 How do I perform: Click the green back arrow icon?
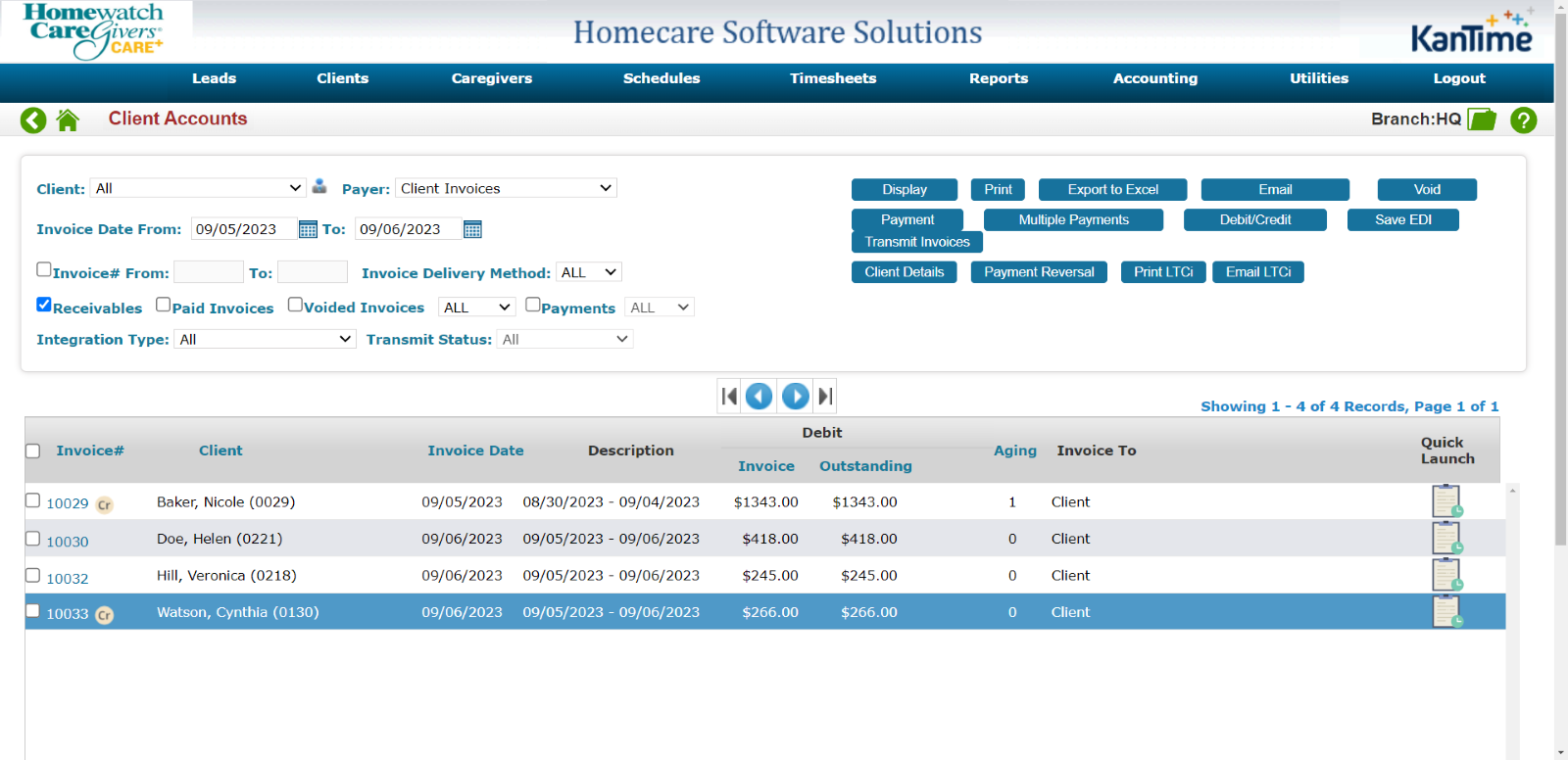(x=33, y=120)
